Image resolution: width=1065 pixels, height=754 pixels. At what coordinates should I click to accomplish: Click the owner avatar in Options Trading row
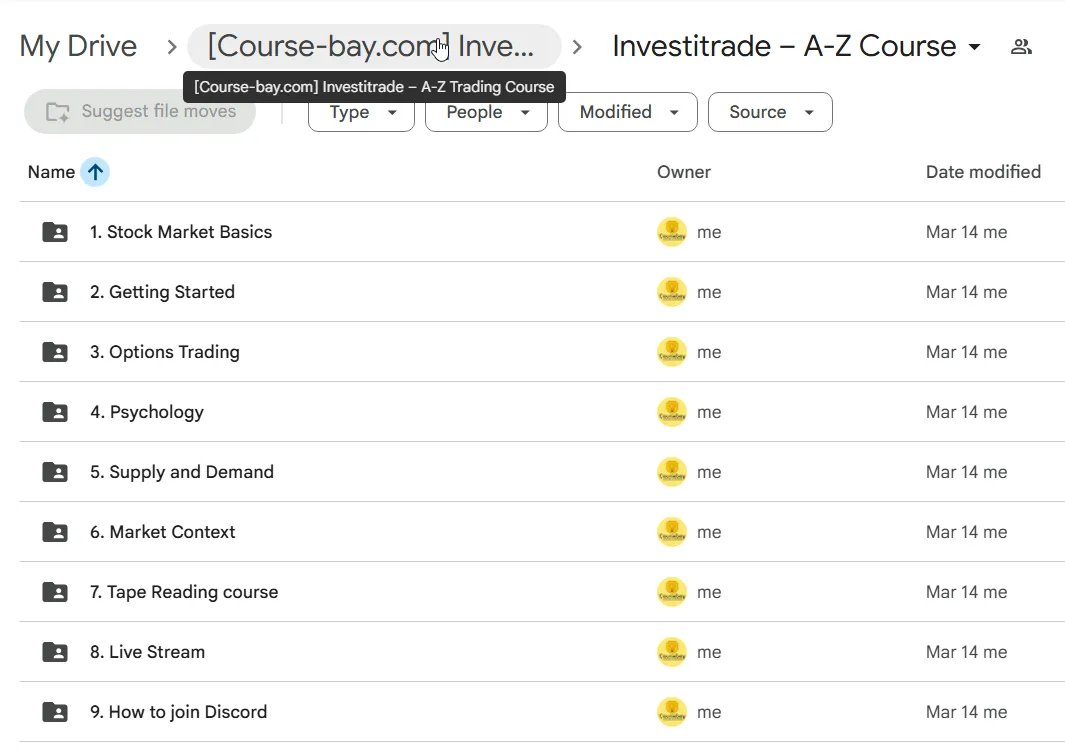672,352
